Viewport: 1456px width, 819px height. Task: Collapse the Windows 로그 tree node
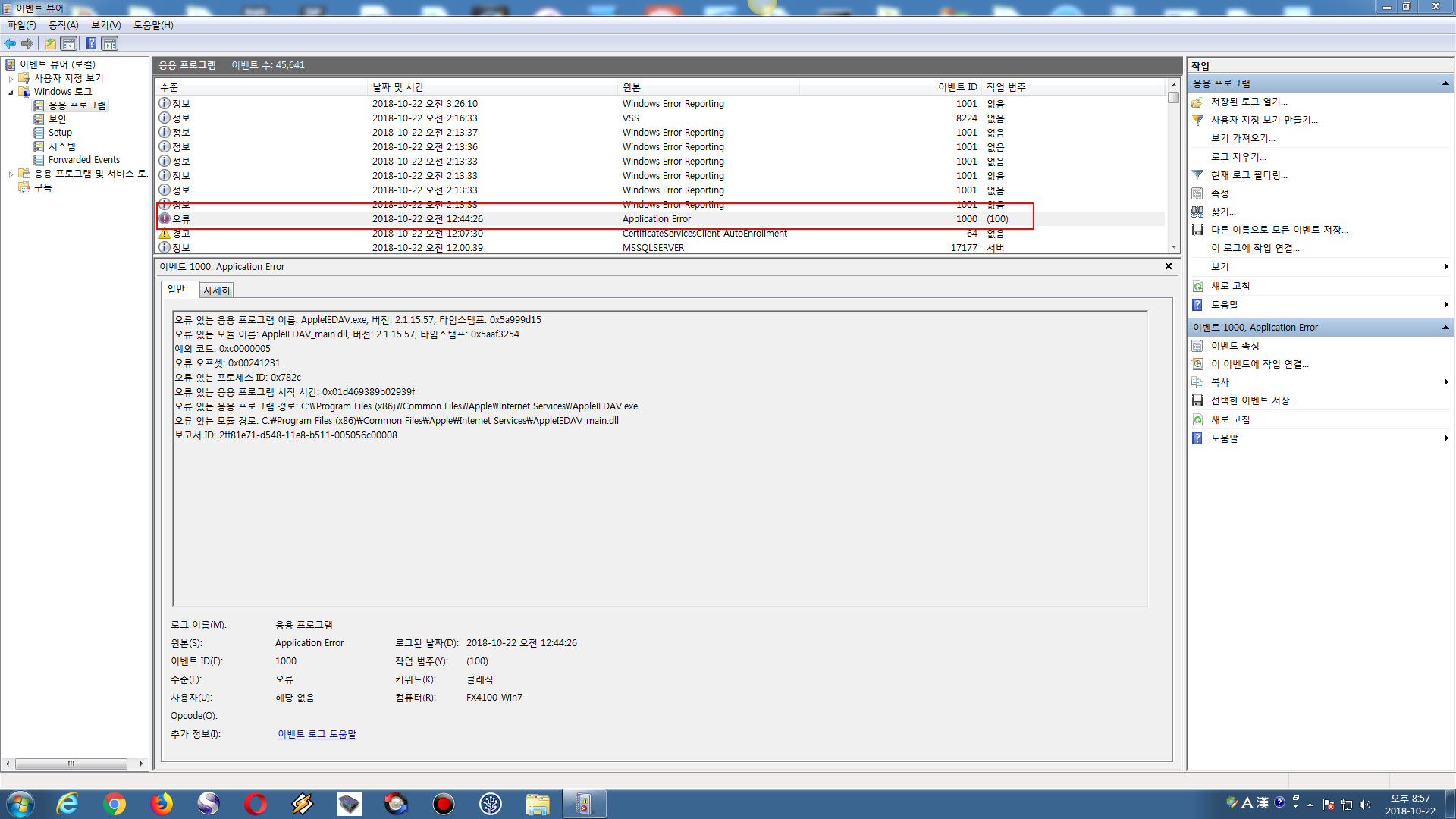click(11, 92)
